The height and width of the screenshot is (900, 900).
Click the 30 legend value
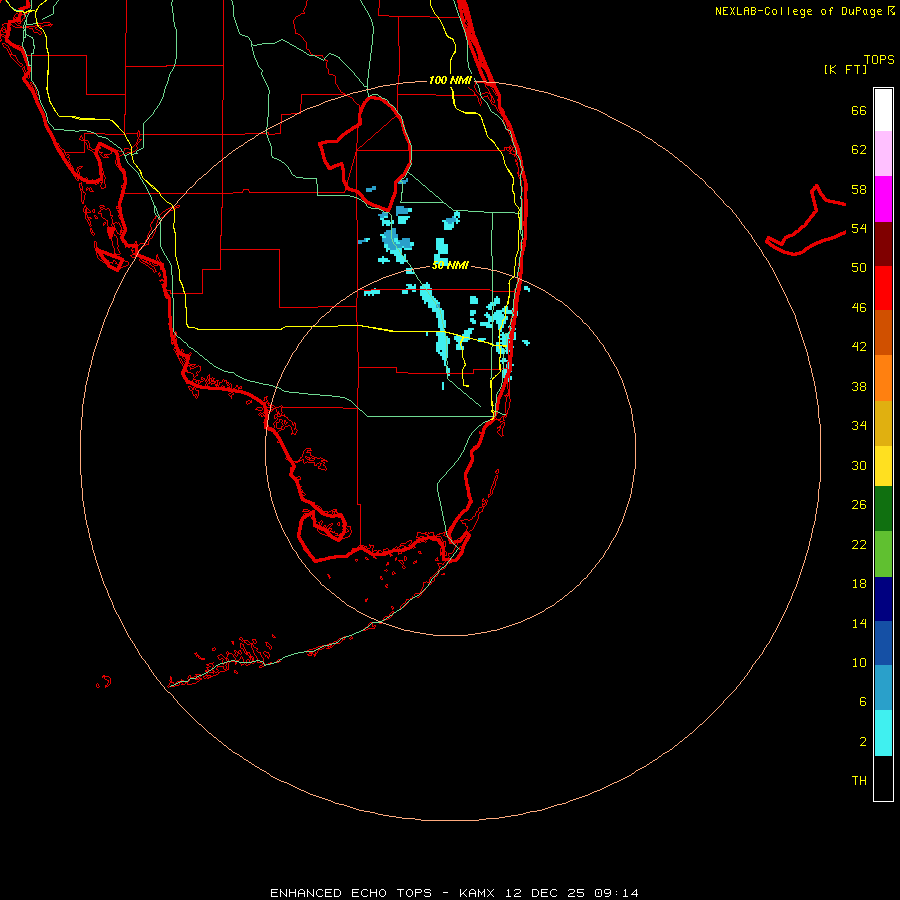[859, 465]
